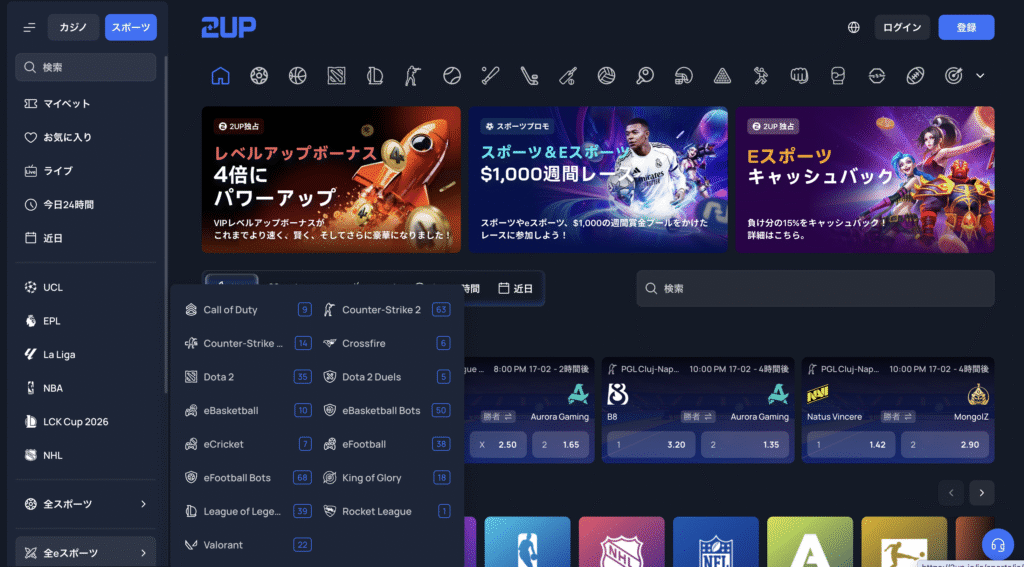Image resolution: width=1024 pixels, height=567 pixels.
Task: Select the ice hockey stick icon
Action: (x=529, y=76)
